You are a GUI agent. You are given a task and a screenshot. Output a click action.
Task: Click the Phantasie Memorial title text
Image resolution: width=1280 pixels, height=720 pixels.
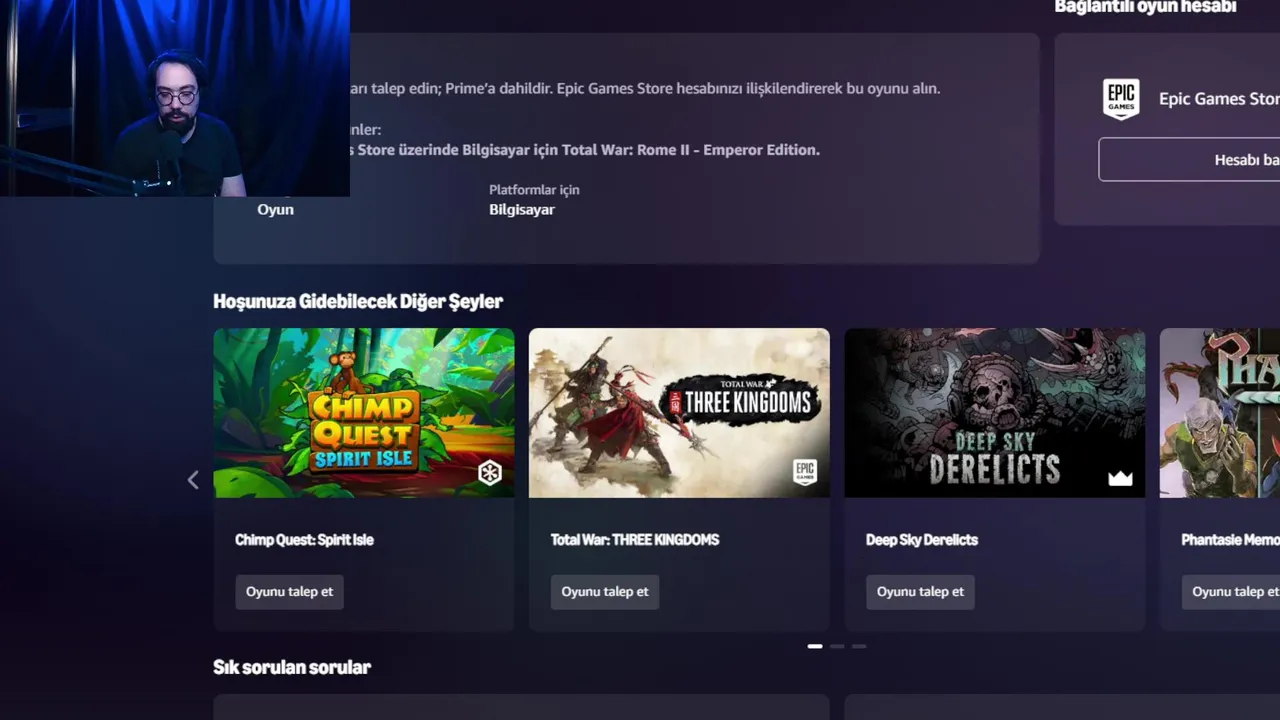pos(1230,539)
